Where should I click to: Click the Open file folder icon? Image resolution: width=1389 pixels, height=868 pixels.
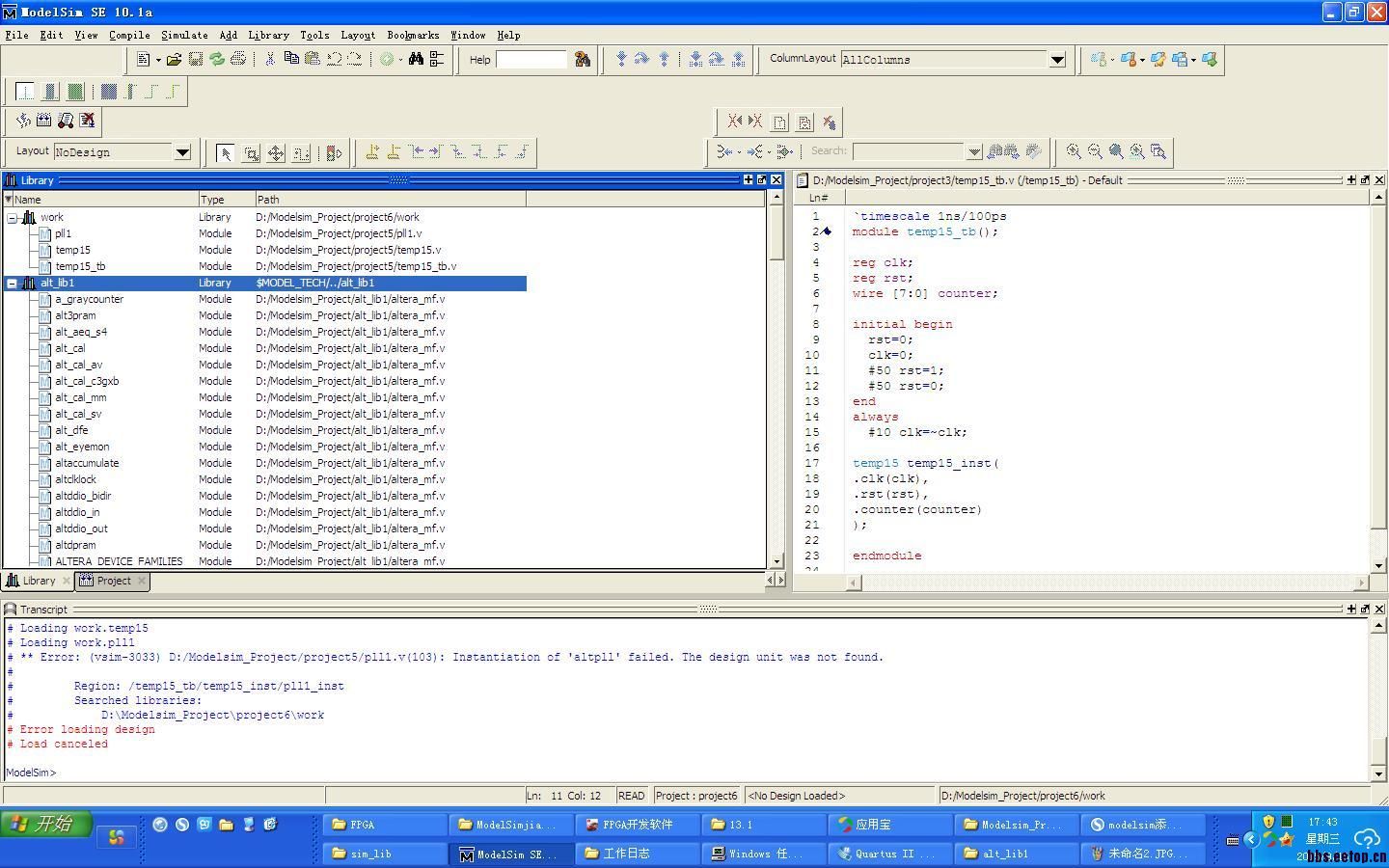174,60
